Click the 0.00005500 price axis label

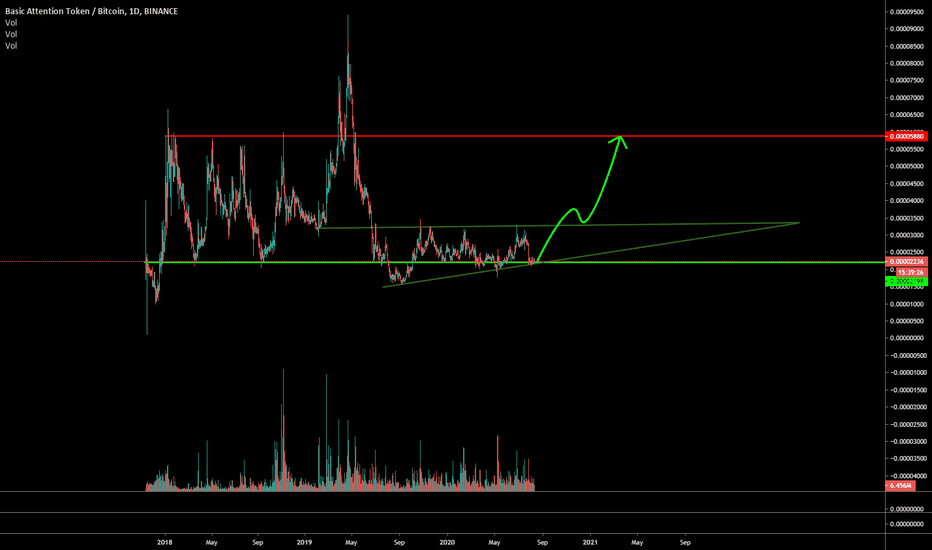(907, 149)
